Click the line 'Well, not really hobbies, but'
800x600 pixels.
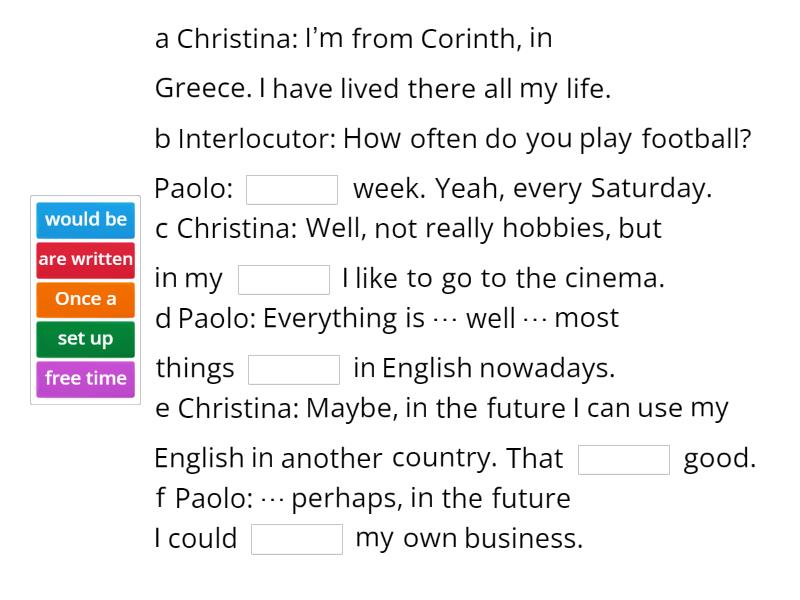(484, 229)
